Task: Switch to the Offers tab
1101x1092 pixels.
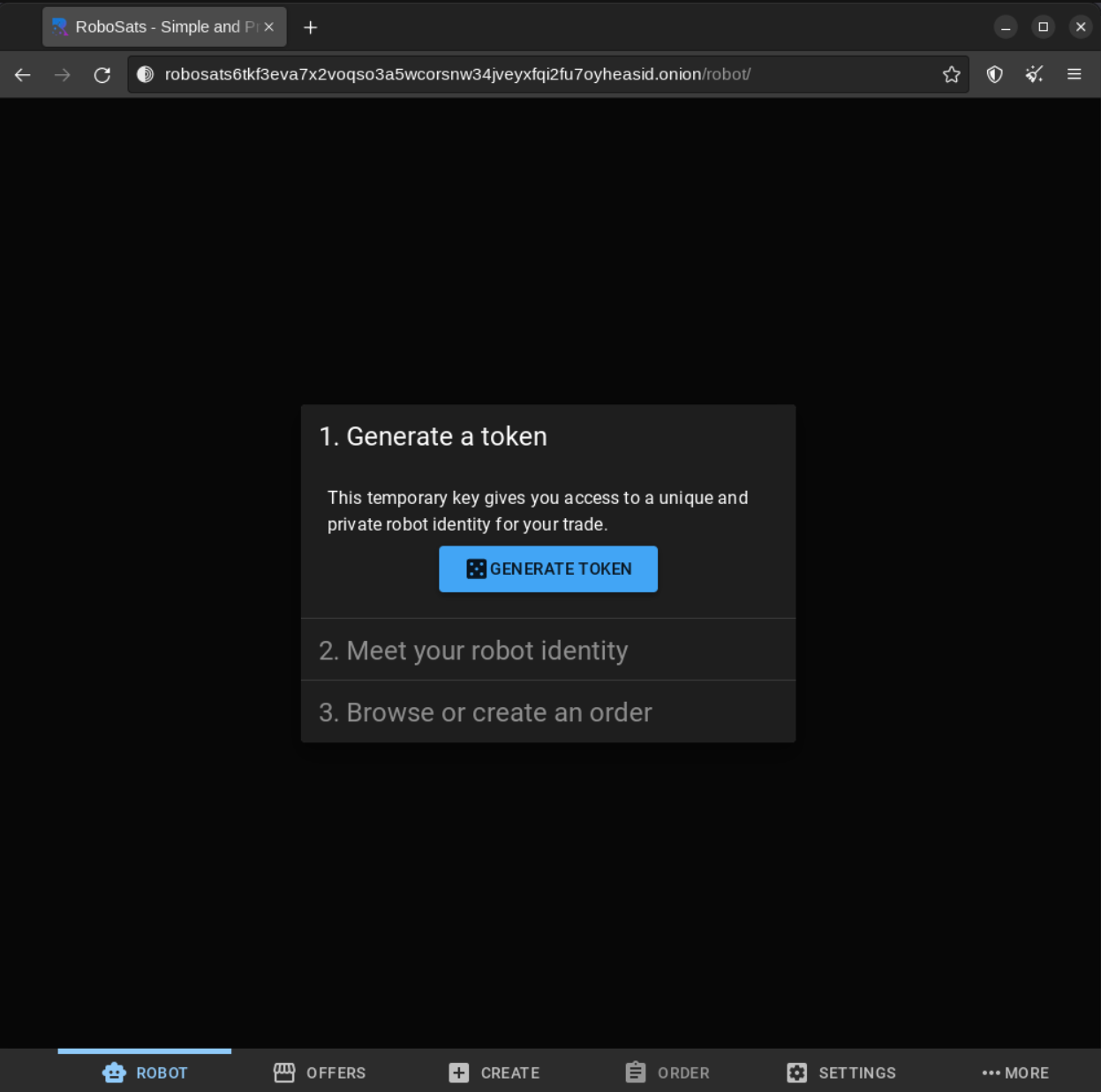Action: pyautogui.click(x=320, y=1073)
